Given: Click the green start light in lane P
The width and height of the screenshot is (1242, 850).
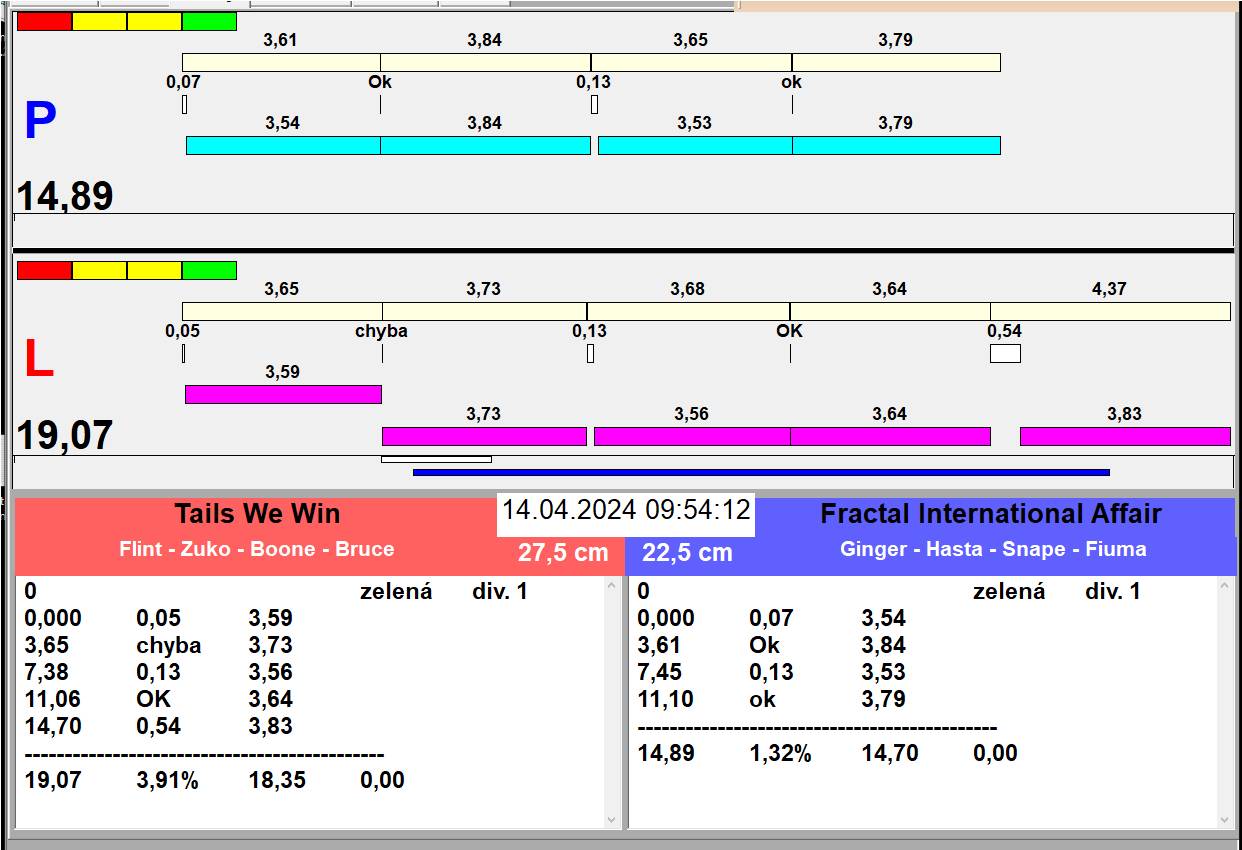Looking at the screenshot, I should (x=209, y=22).
